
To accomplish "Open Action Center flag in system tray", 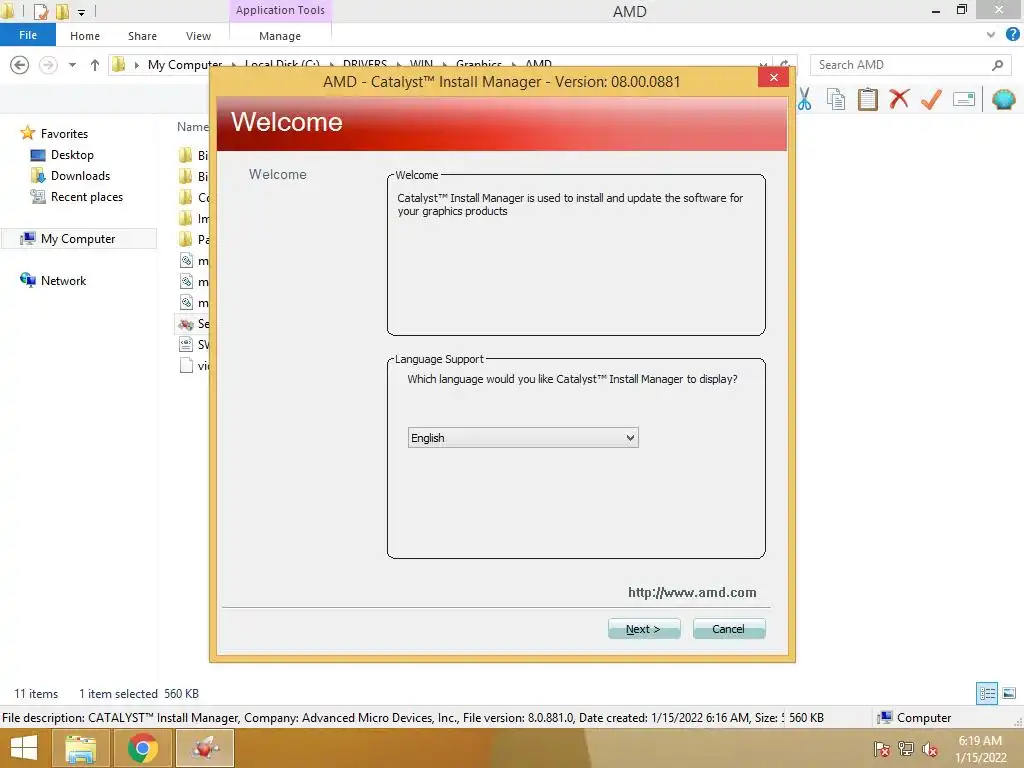I will click(x=881, y=749).
